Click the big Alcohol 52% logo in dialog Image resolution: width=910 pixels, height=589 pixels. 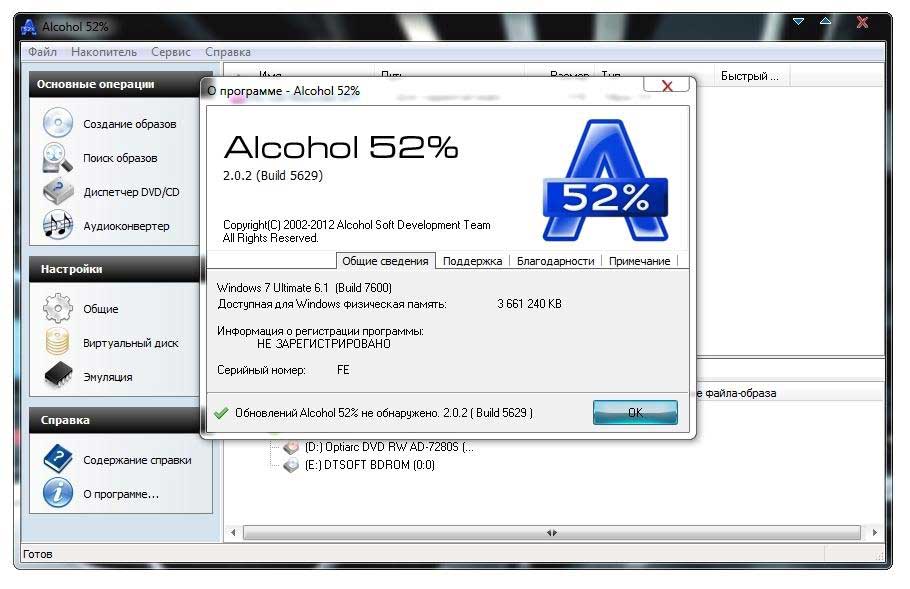click(605, 180)
